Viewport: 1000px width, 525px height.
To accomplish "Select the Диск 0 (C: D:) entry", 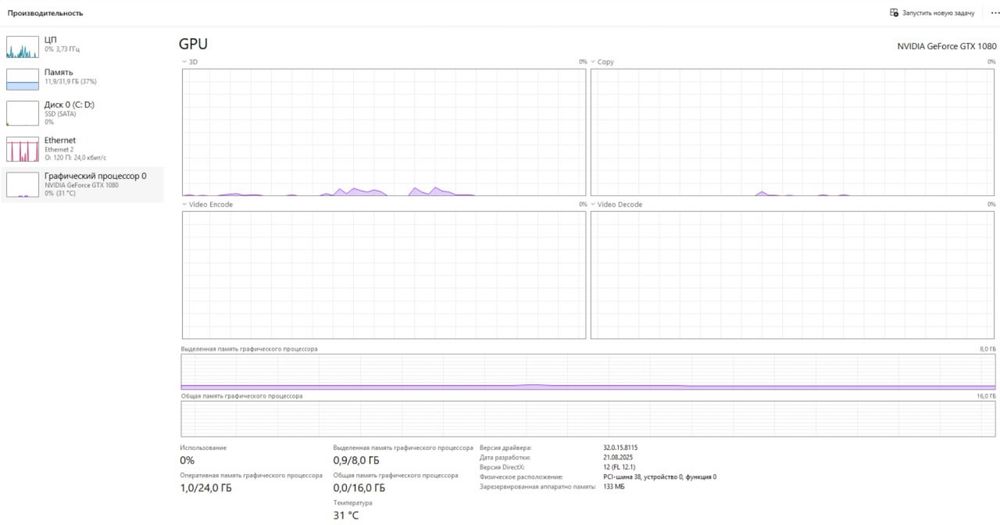I will (82, 112).
